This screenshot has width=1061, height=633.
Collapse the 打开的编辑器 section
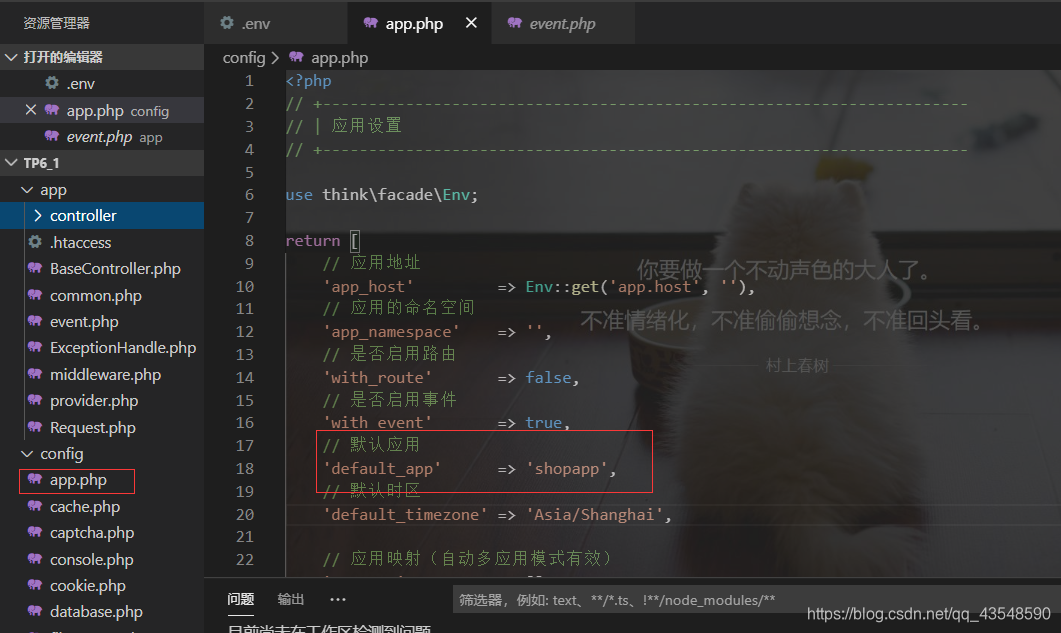[x=11, y=57]
